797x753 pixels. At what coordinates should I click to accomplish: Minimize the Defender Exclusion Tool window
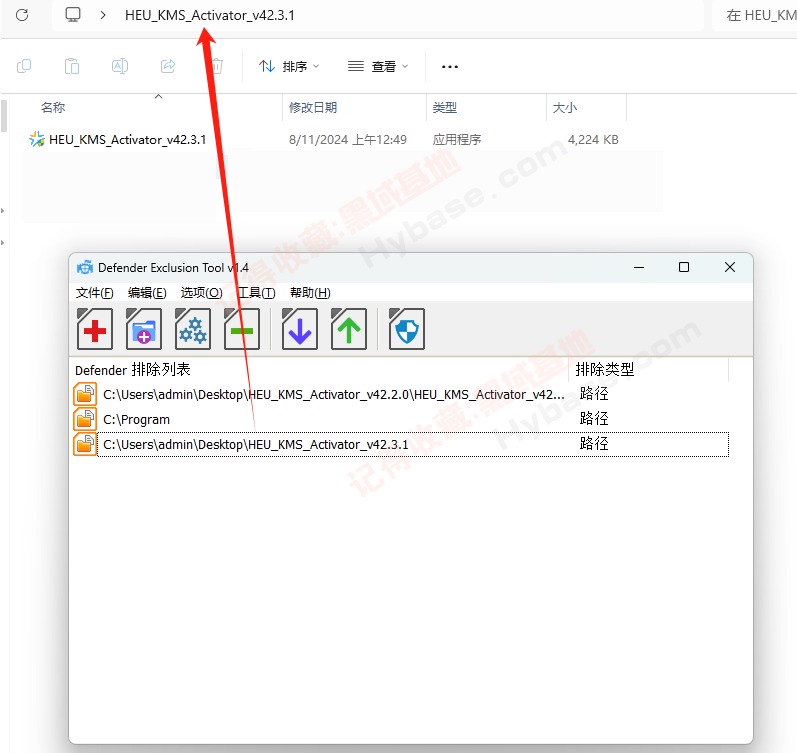(639, 267)
